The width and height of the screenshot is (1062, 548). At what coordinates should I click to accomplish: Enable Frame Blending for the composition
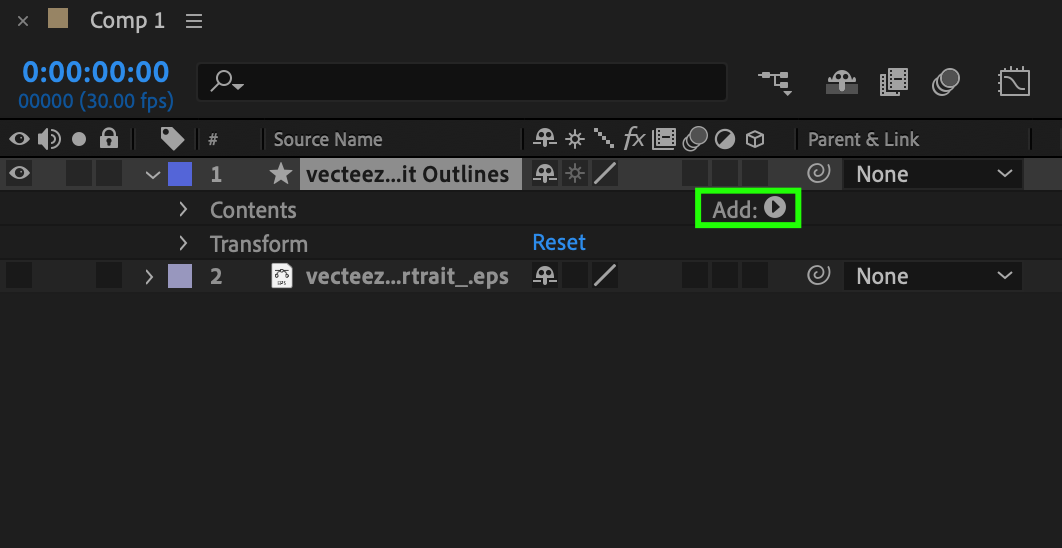pyautogui.click(x=893, y=82)
